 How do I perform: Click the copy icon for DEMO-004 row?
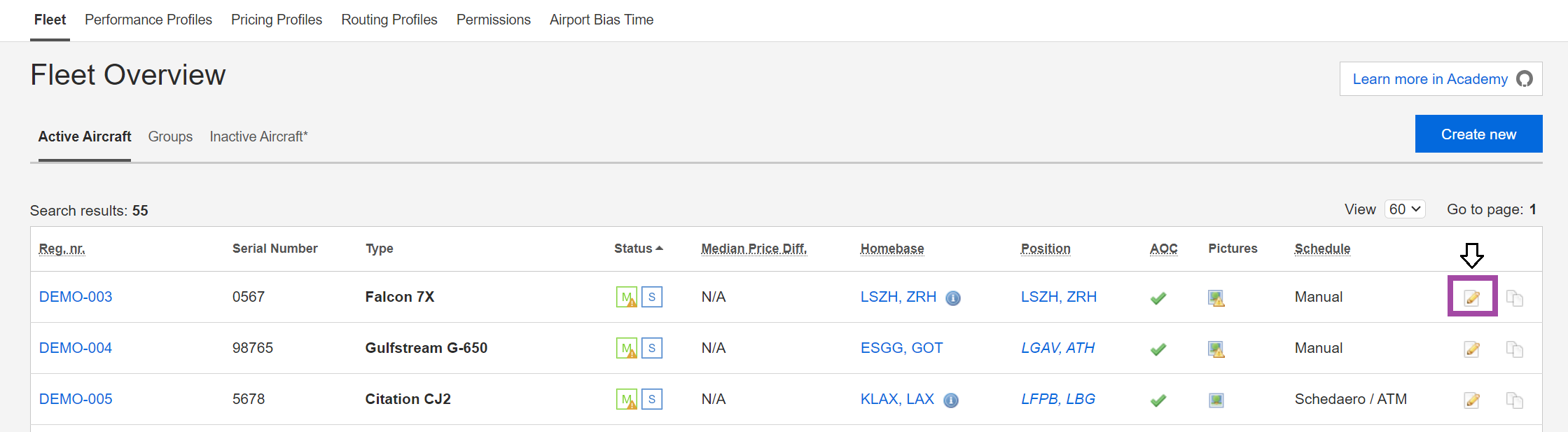(1515, 349)
